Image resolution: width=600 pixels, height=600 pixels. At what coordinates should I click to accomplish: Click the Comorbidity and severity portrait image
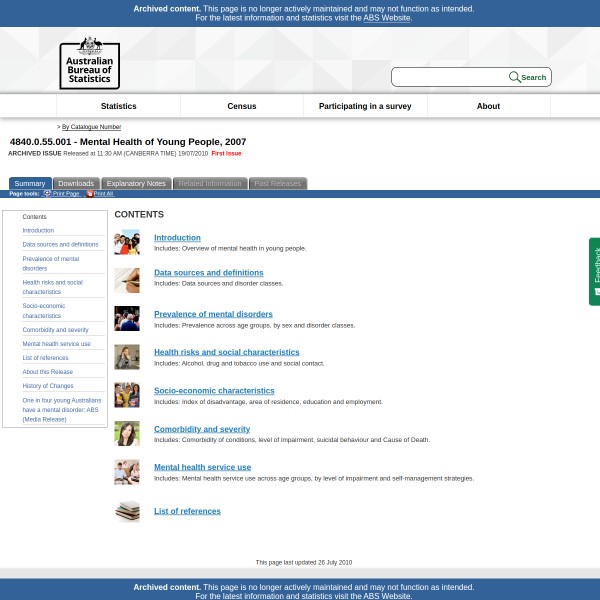click(x=127, y=433)
